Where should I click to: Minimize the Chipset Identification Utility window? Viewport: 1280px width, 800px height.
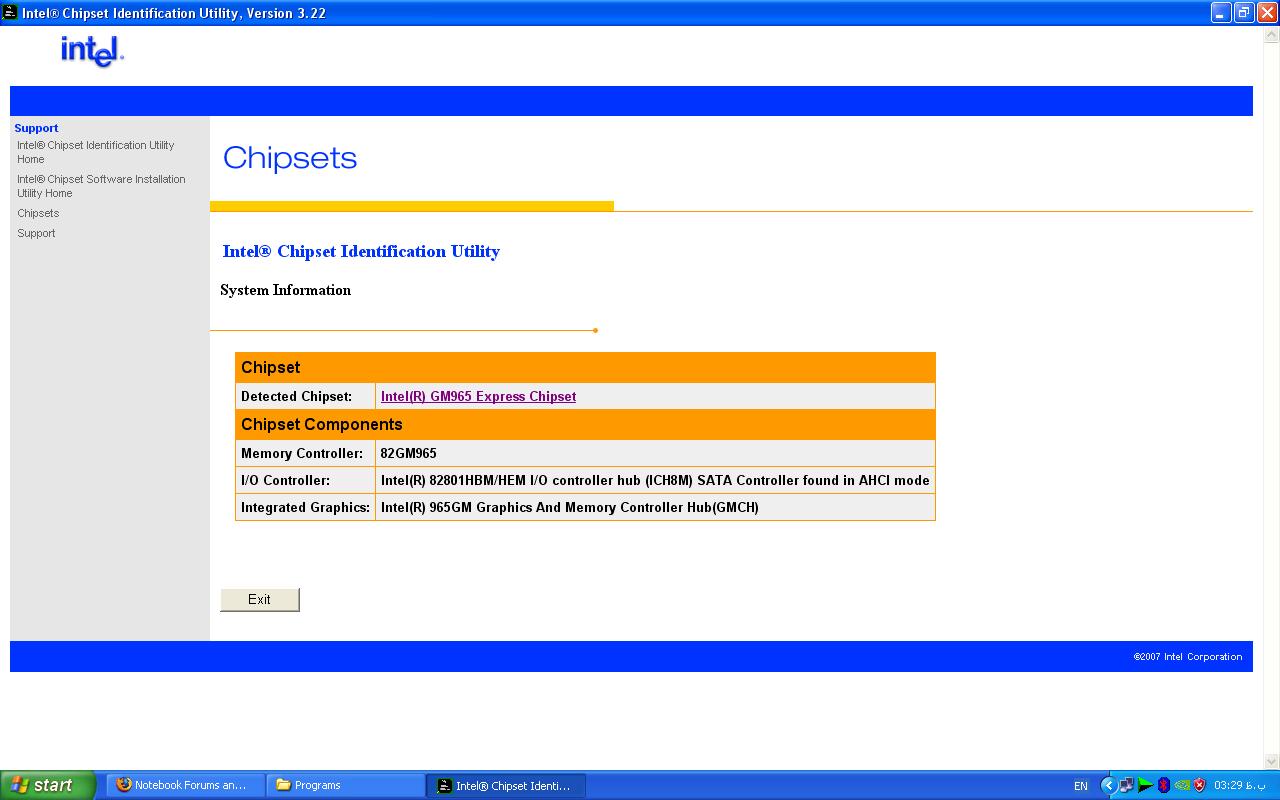1221,12
